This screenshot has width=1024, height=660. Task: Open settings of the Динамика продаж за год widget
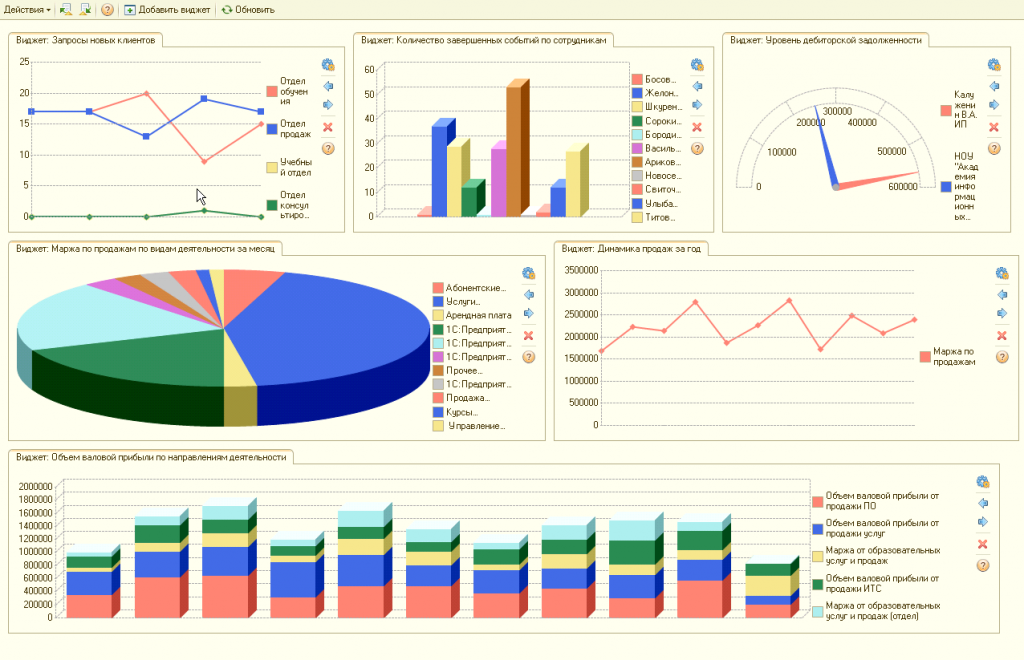point(1002,274)
